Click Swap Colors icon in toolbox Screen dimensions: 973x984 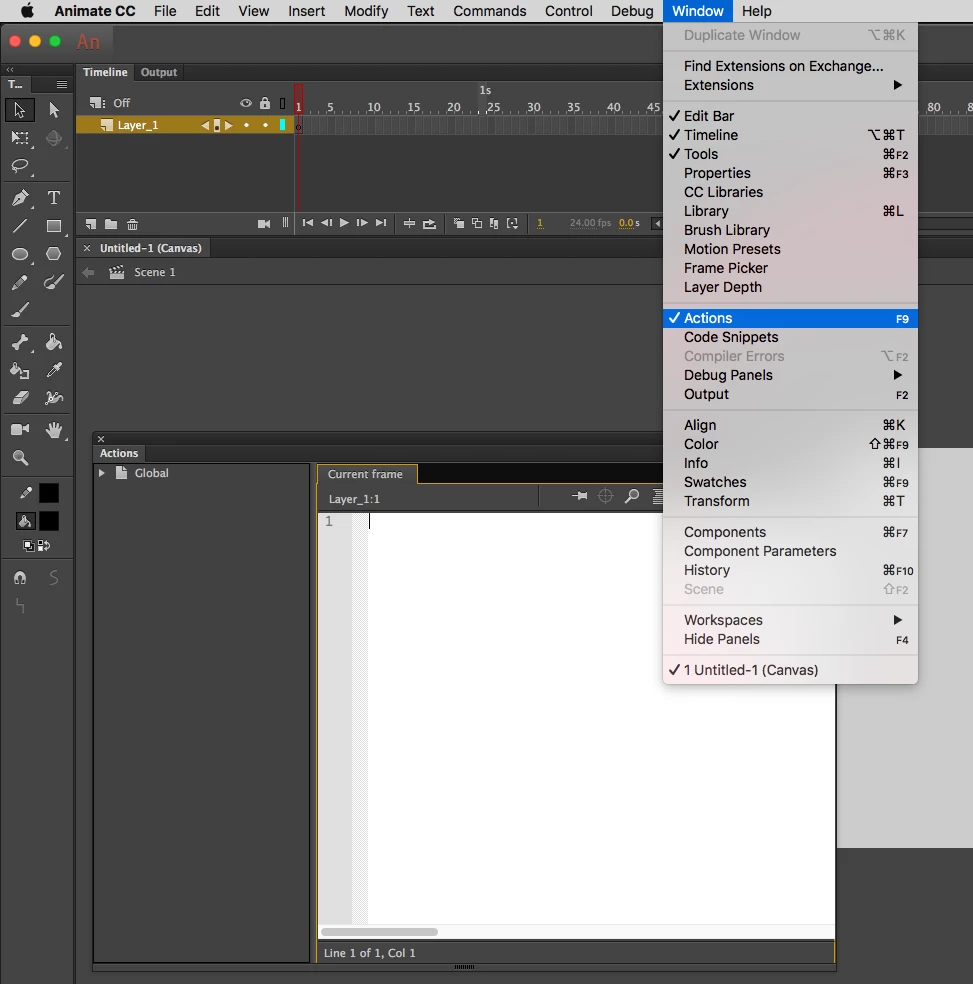pos(44,546)
